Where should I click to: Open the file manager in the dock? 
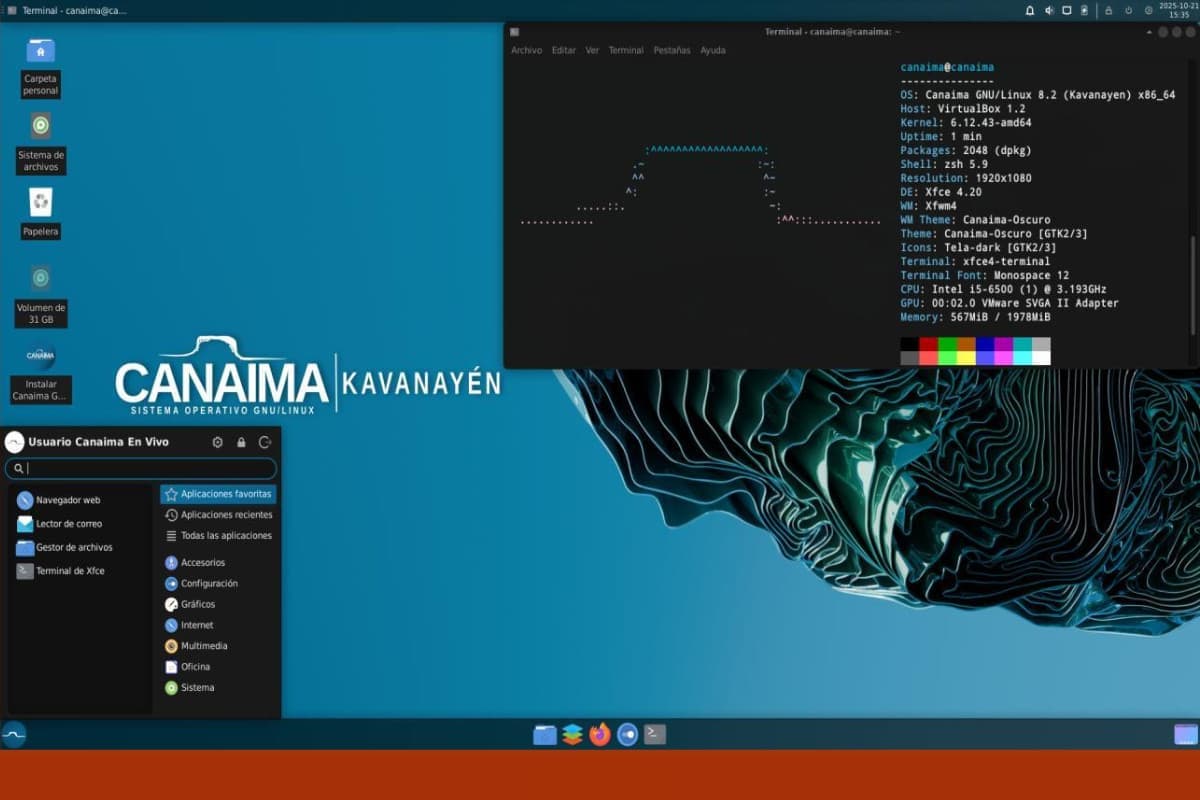pos(544,735)
